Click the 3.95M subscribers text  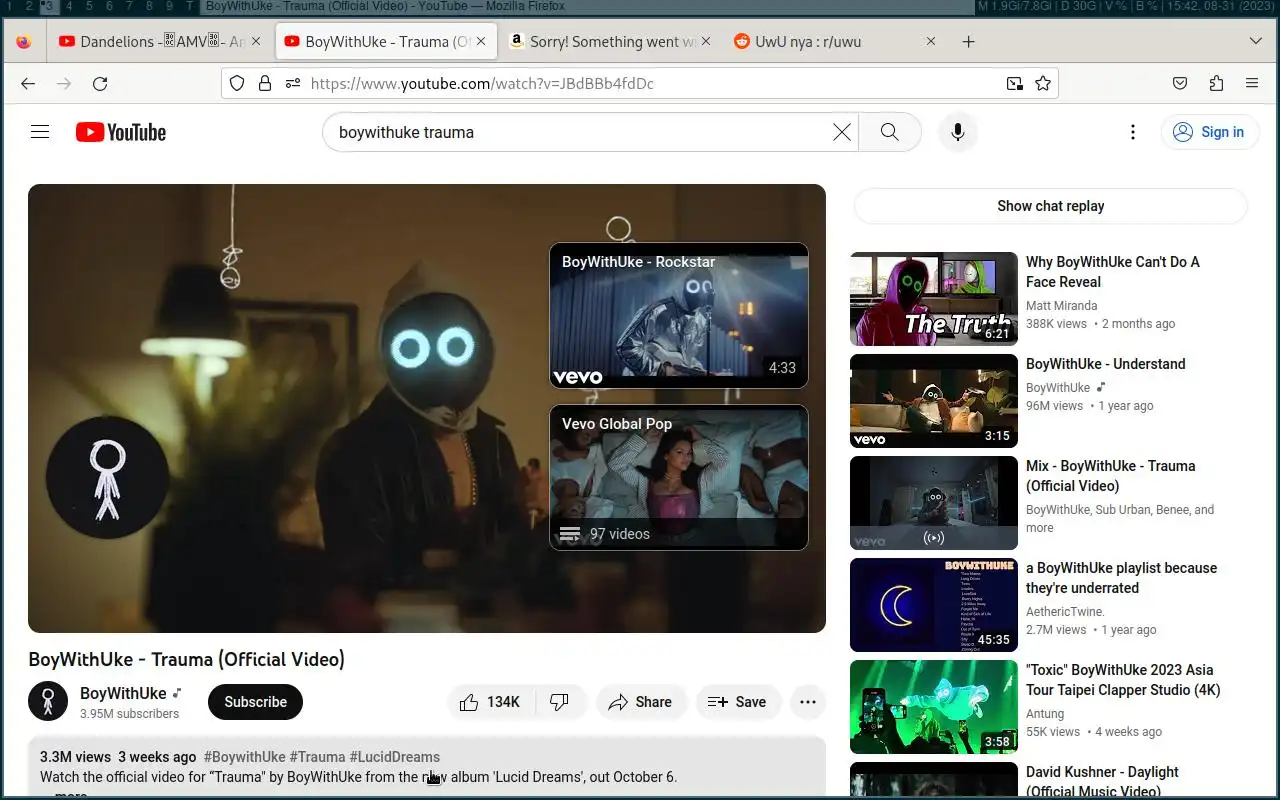(129, 714)
